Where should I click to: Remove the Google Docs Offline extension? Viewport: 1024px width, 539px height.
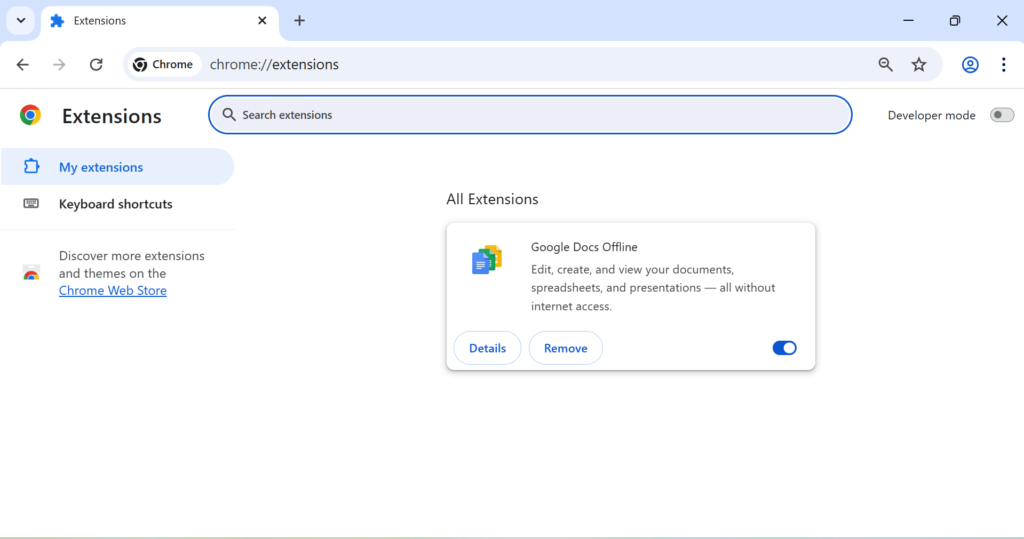566,348
